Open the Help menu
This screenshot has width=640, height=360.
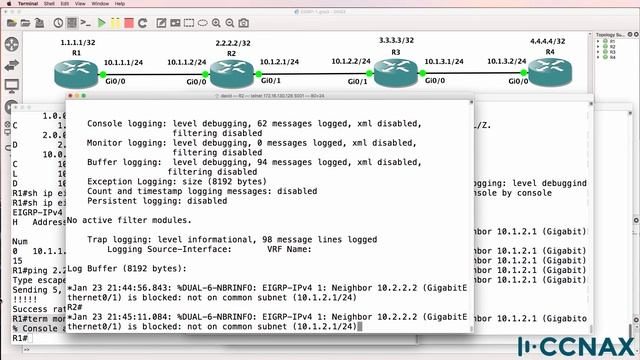coord(120,3)
